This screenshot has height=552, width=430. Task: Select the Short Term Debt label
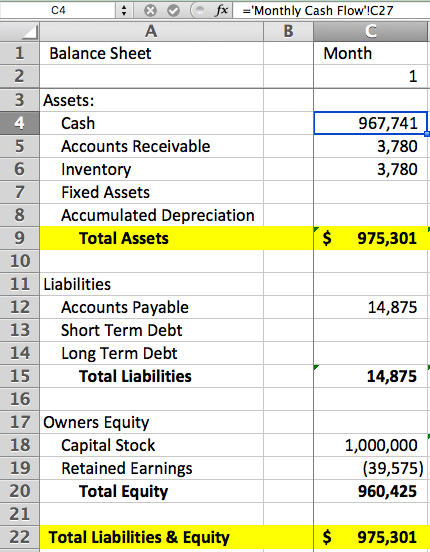[x=151, y=330]
